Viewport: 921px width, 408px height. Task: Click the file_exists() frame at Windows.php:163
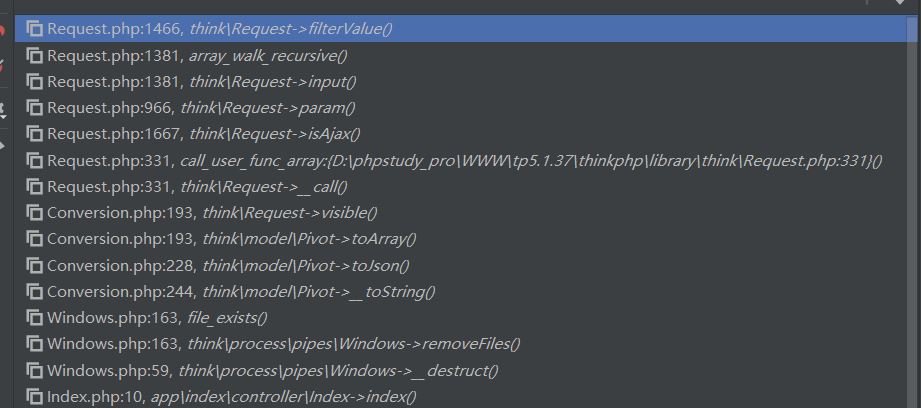click(x=462, y=318)
